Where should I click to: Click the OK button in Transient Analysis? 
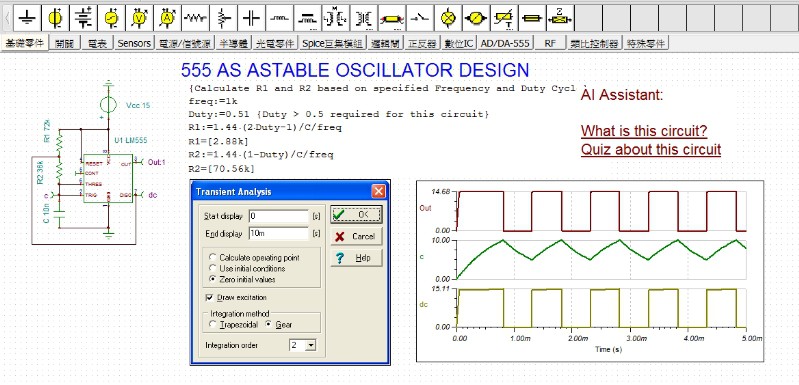pos(356,214)
